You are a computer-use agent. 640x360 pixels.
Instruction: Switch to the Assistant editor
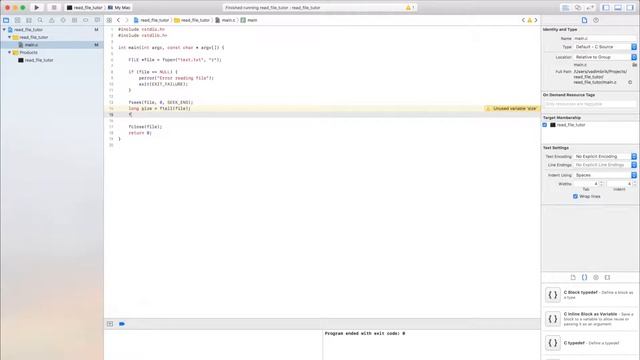[578, 8]
